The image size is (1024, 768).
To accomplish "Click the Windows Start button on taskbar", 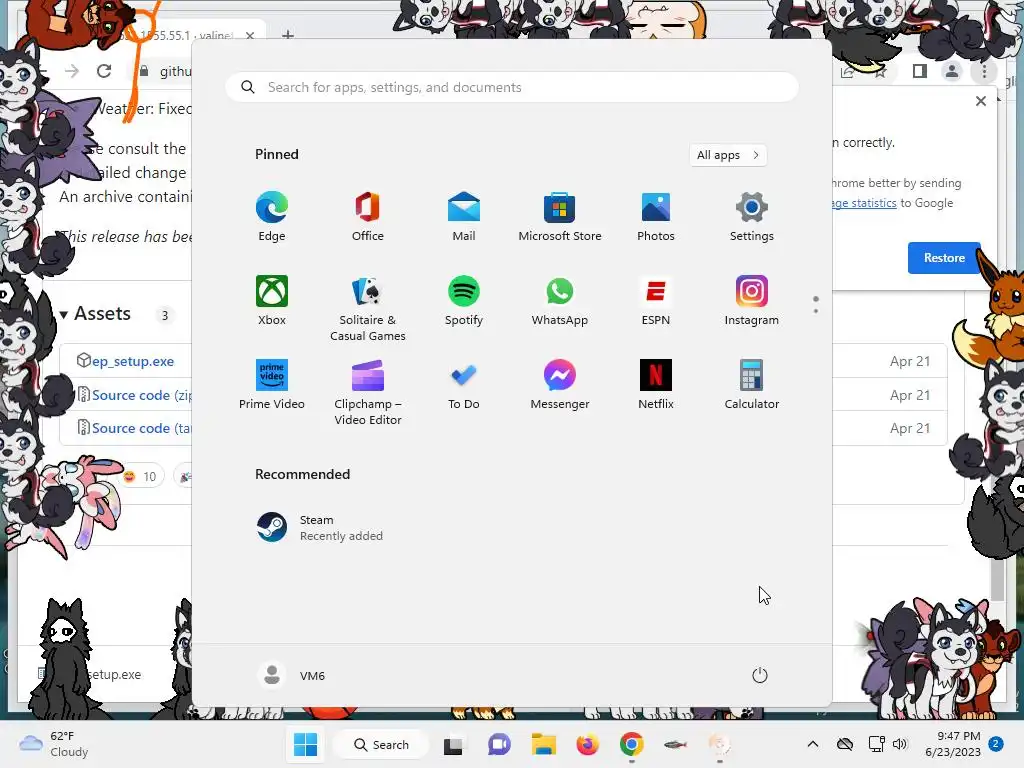I will pyautogui.click(x=306, y=744).
